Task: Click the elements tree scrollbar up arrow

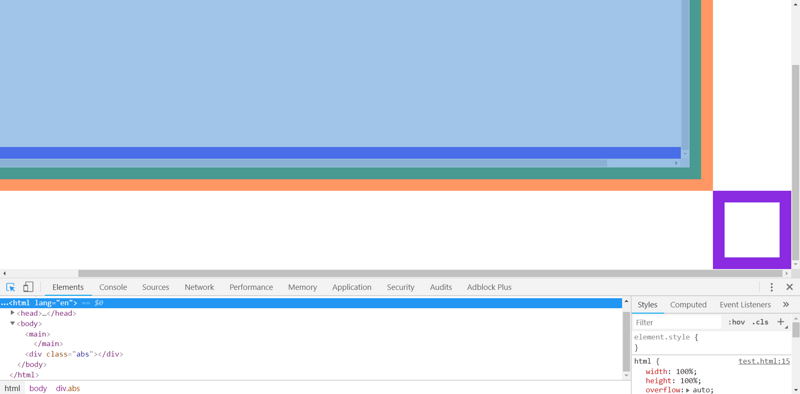Action: pyautogui.click(x=627, y=303)
